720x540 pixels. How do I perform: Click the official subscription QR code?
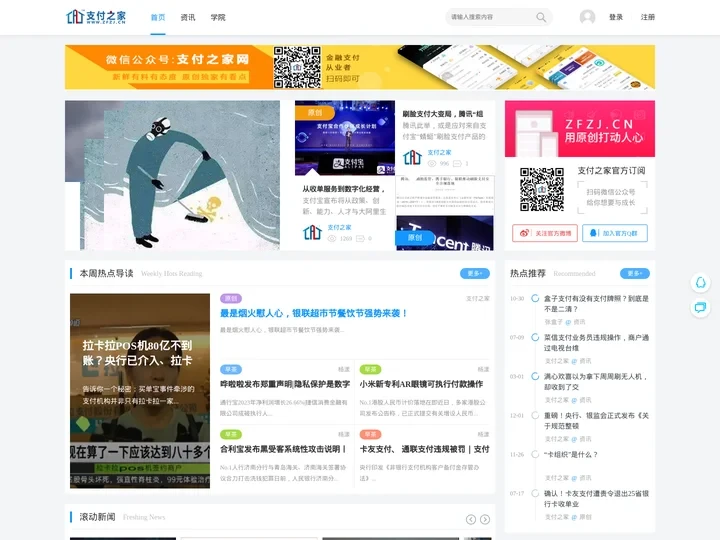tap(542, 189)
